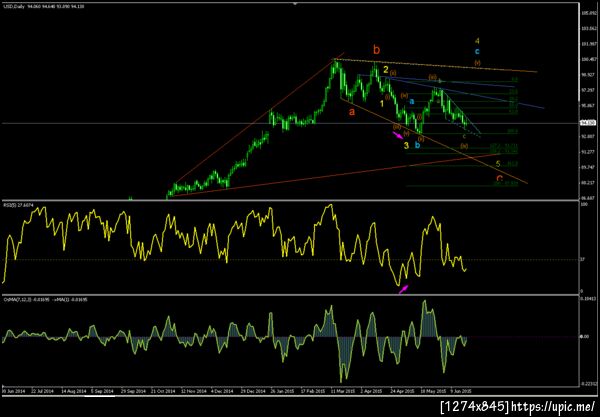600x417 pixels.
Task: Click the 17 Feb 2015 date label
Action: 313,391
